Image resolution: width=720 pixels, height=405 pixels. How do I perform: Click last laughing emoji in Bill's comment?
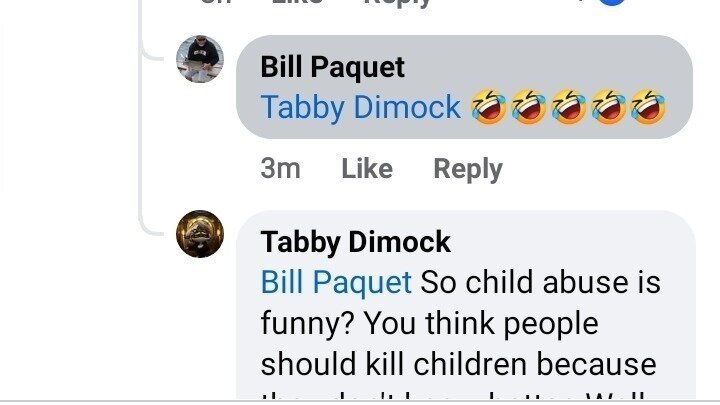click(648, 107)
